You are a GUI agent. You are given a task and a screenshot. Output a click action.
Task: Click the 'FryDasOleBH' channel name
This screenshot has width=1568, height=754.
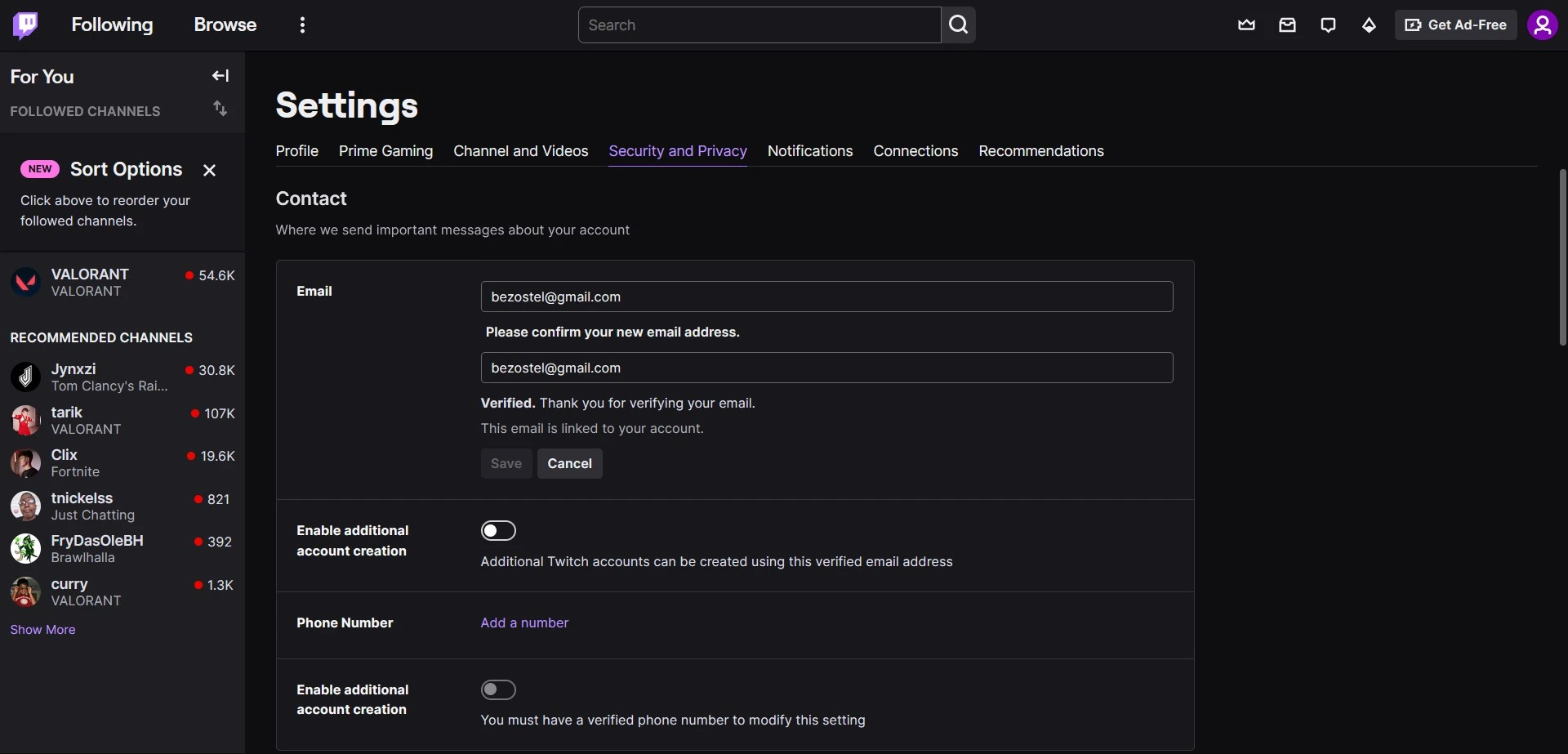tap(97, 541)
